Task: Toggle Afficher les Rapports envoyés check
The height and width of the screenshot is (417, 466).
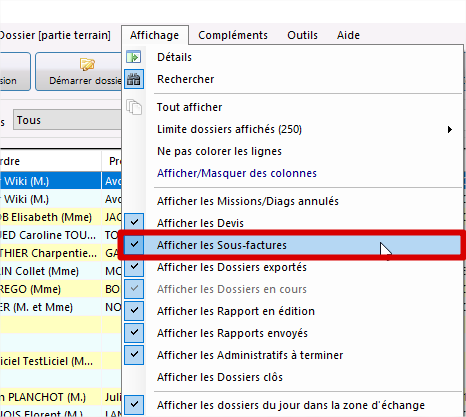Action: 134,333
